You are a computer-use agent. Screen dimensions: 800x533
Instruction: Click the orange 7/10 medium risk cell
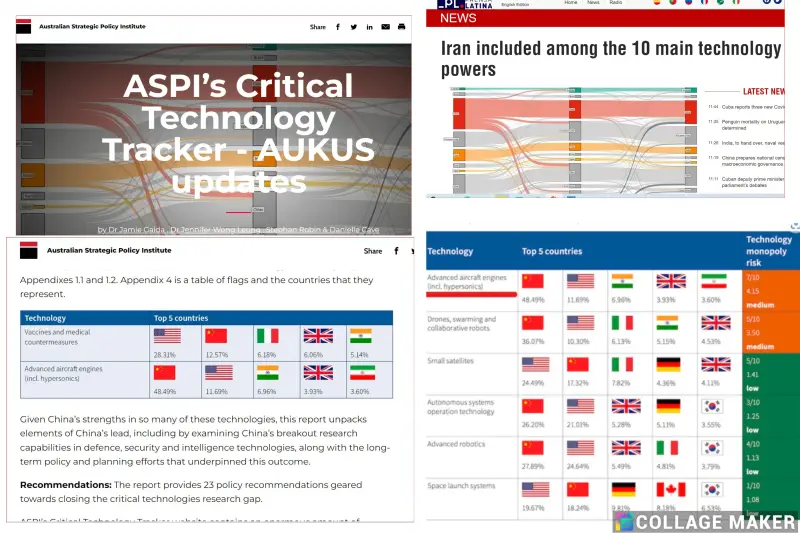772,291
